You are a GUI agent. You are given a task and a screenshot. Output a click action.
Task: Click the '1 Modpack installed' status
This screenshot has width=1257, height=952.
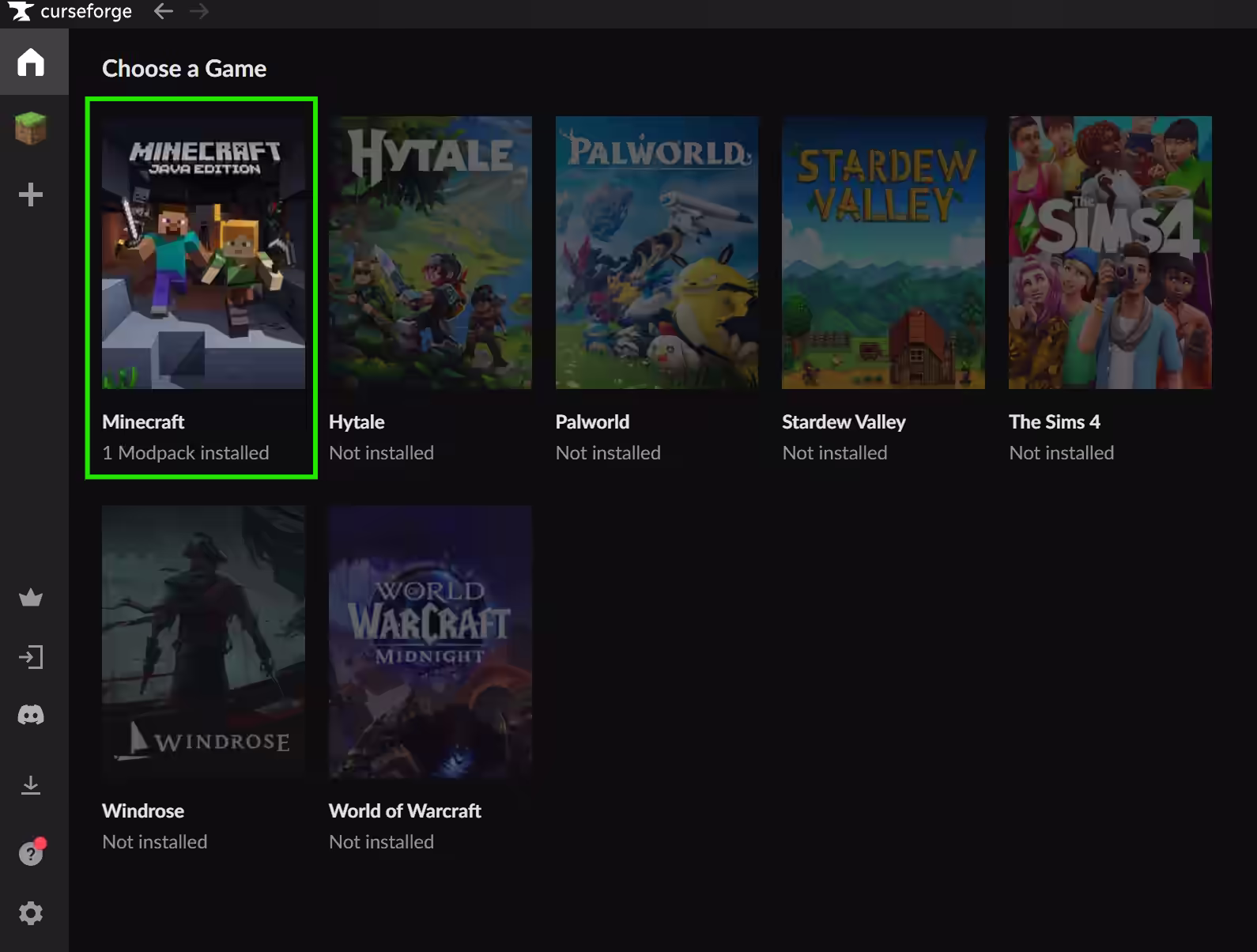click(x=186, y=453)
